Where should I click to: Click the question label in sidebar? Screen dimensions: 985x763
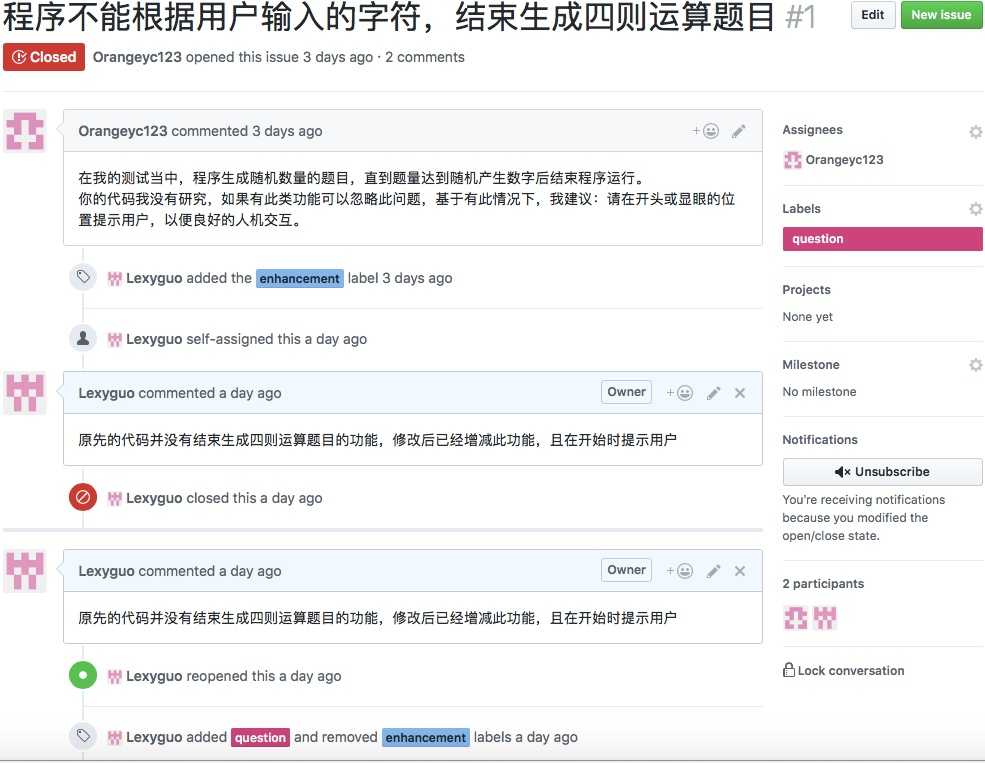click(882, 239)
